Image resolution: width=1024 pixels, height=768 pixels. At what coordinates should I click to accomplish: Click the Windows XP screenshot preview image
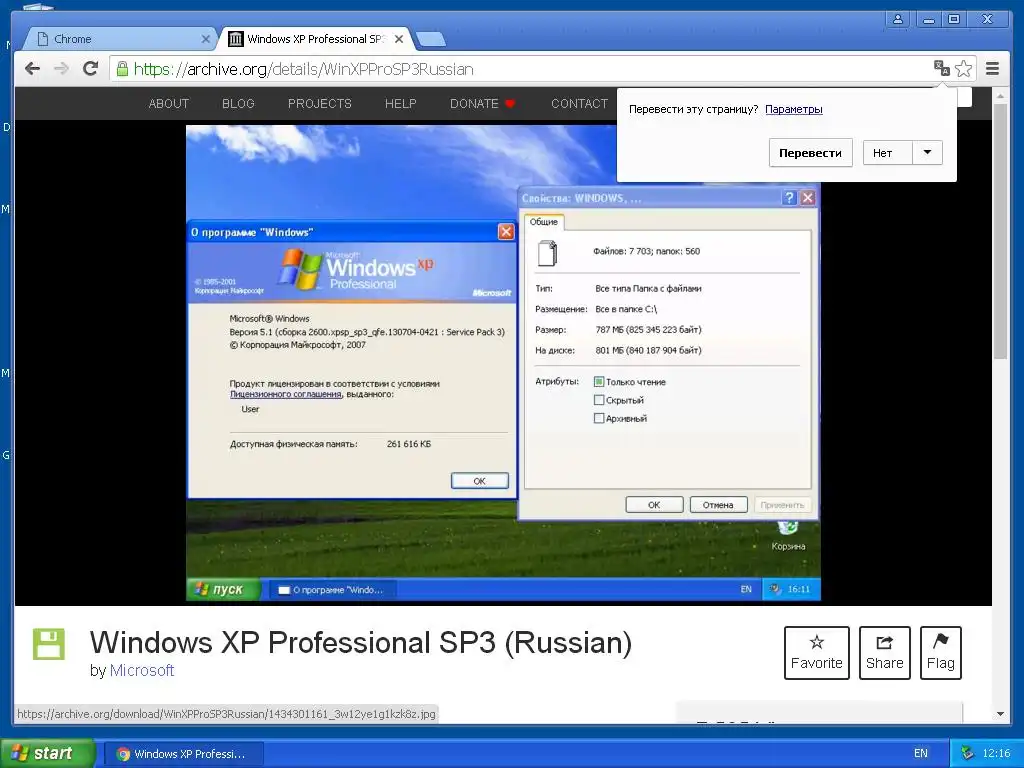click(x=503, y=363)
